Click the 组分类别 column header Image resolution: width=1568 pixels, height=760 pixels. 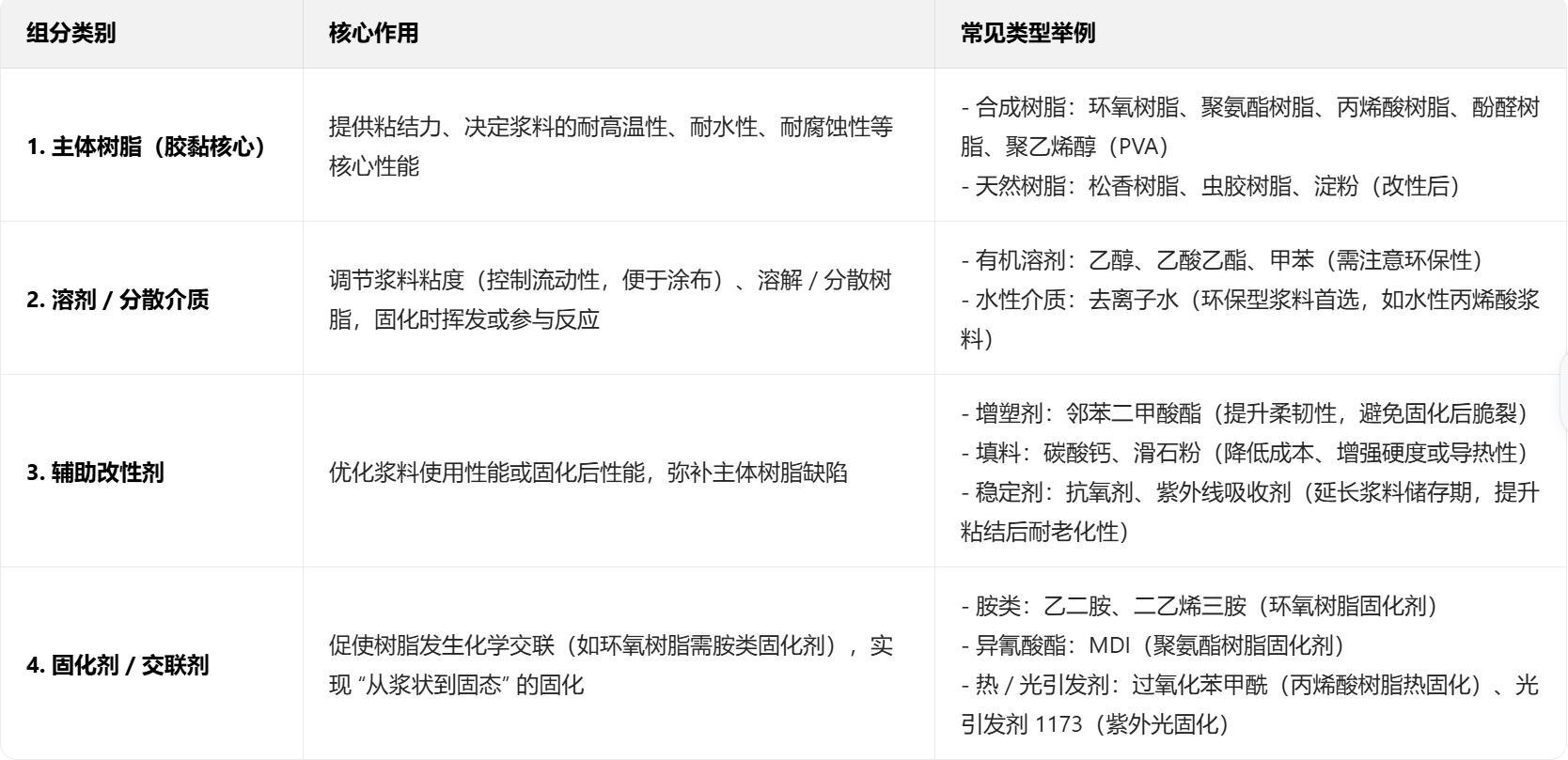click(x=71, y=34)
